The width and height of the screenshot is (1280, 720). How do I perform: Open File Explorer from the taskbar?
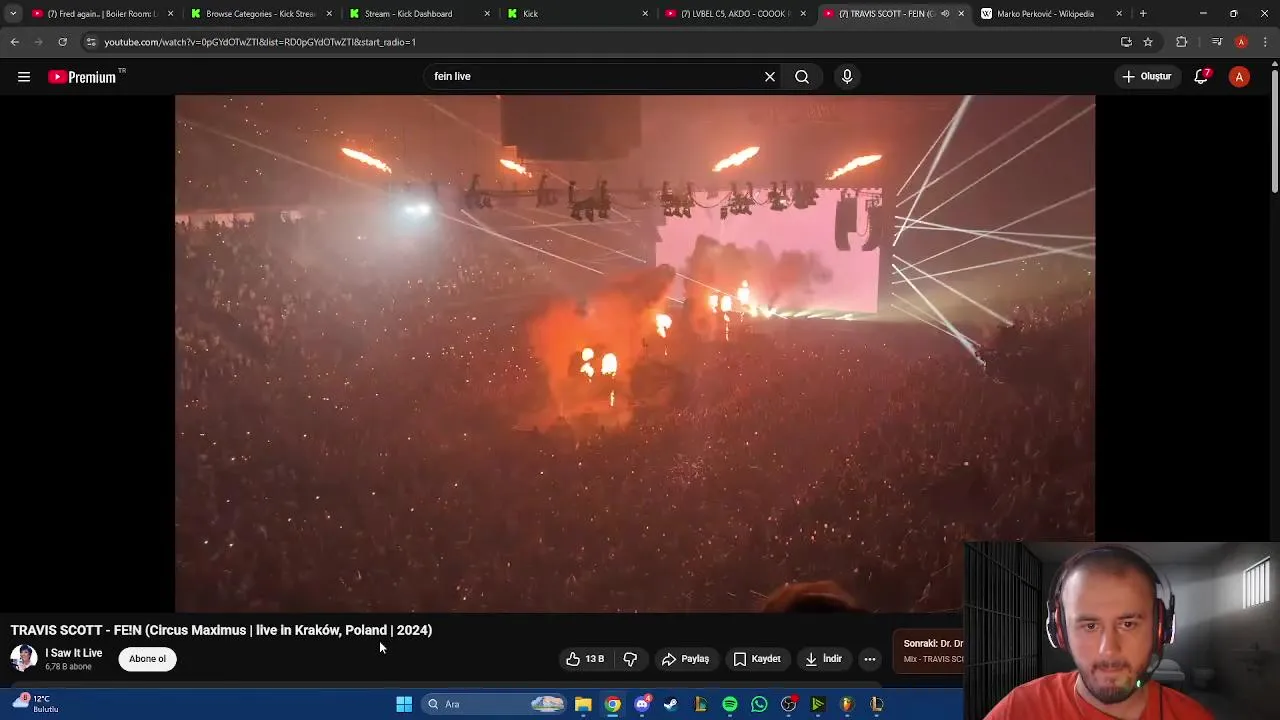pos(583,704)
